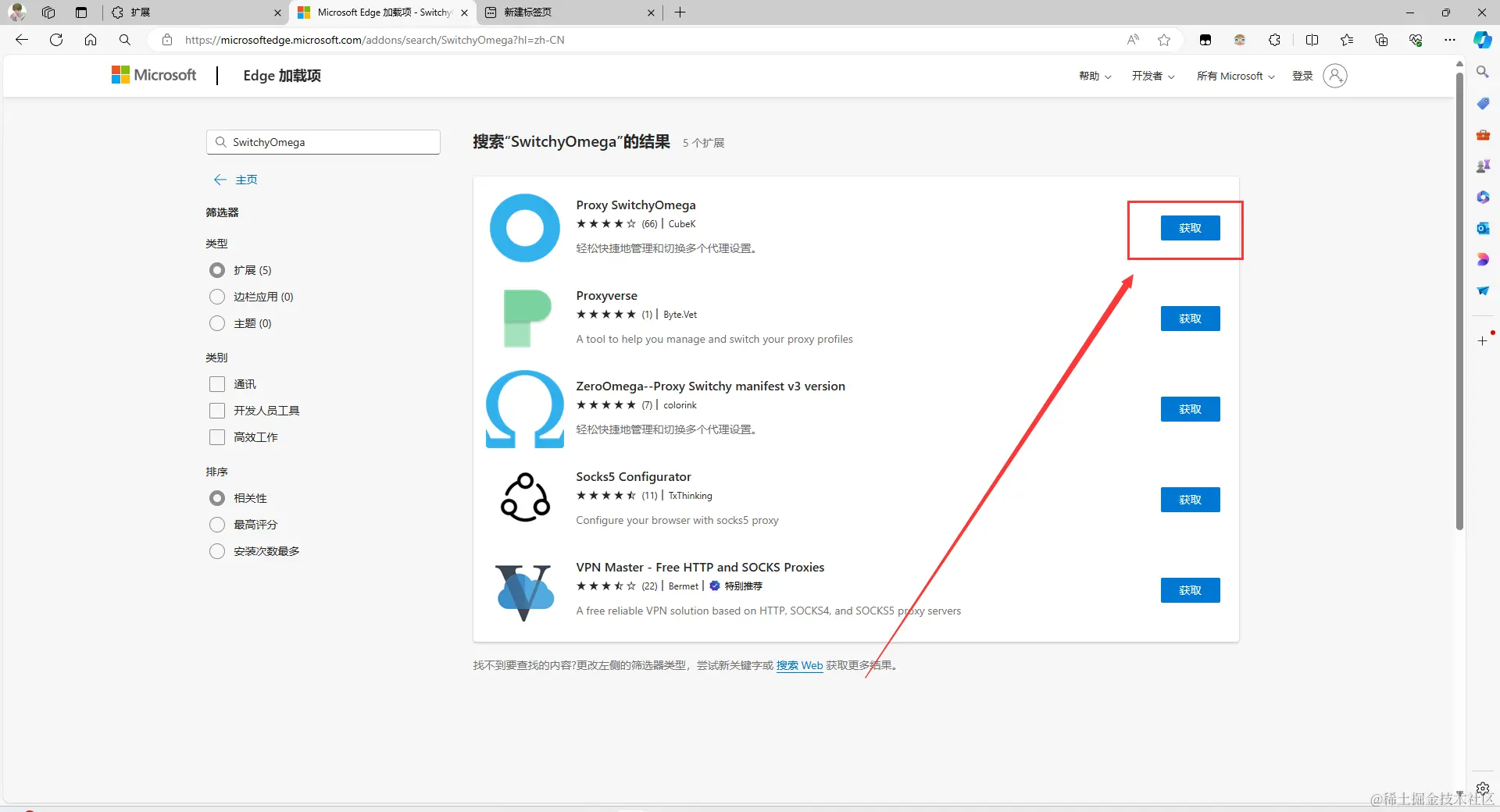Open the user account avatar icon
Screen dimensions: 1500x812
click(1335, 76)
